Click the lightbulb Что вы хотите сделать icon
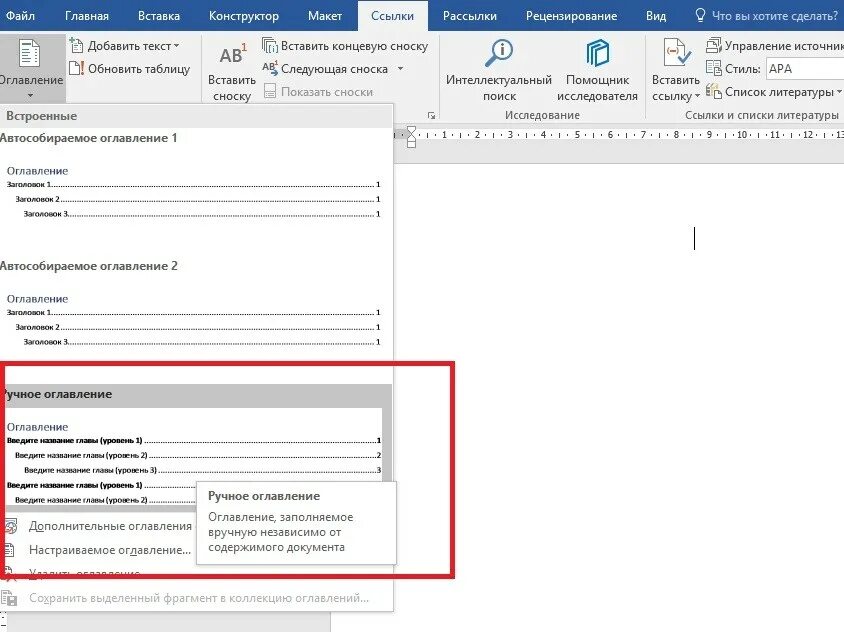The width and height of the screenshot is (844, 632). [700, 15]
